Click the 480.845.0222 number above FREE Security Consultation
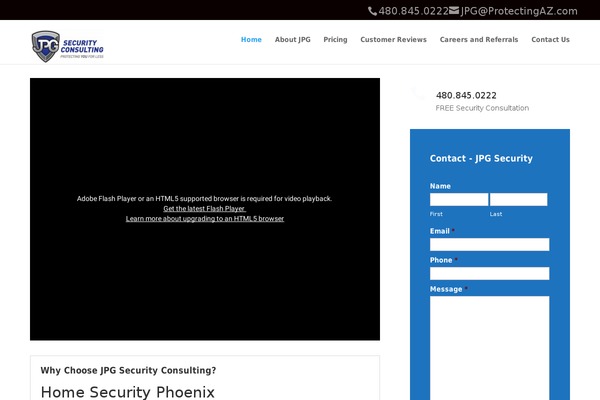 click(466, 95)
